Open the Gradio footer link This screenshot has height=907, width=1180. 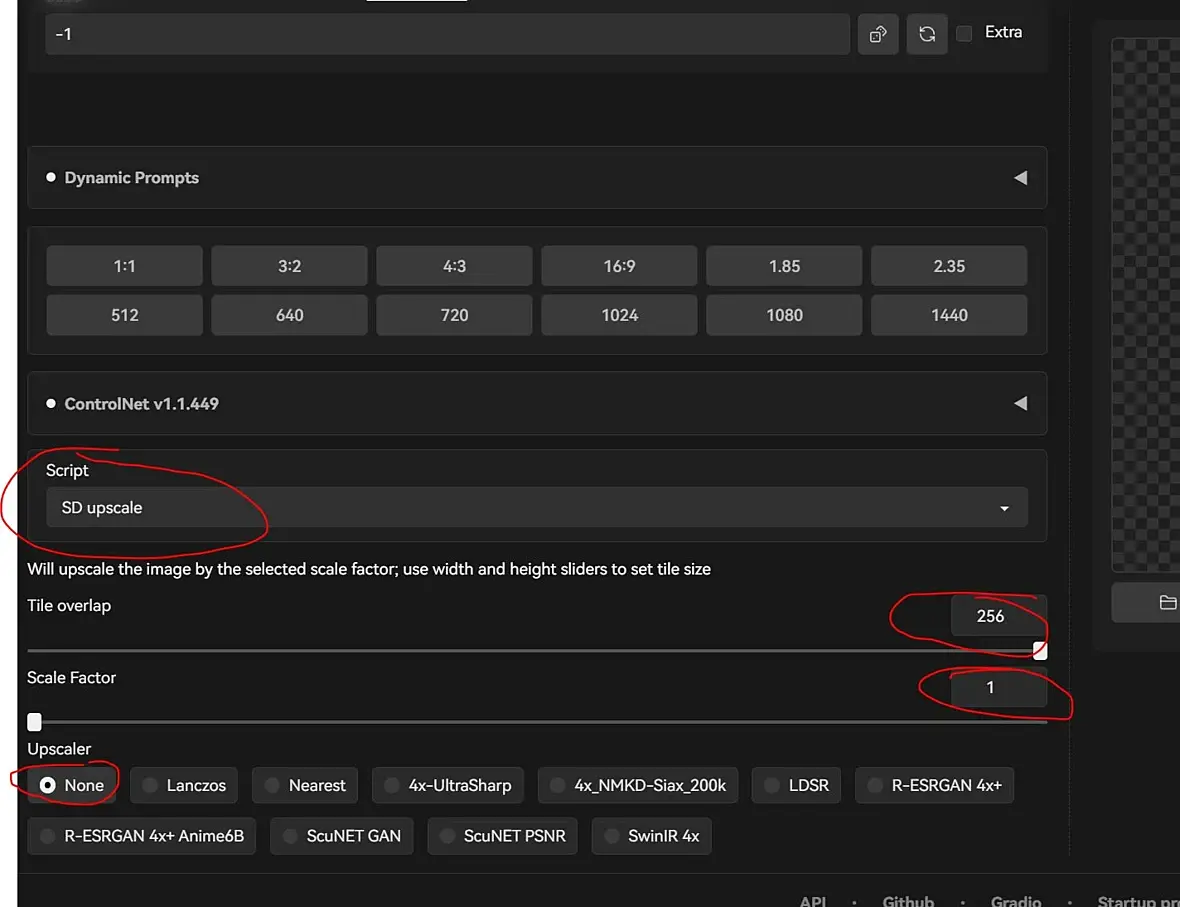coord(1016,900)
